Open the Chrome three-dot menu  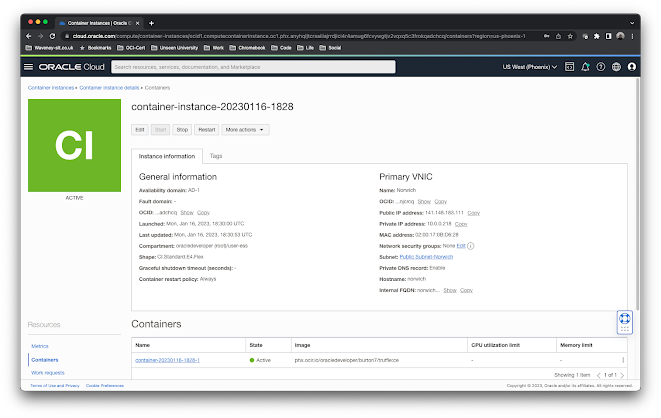pos(632,36)
